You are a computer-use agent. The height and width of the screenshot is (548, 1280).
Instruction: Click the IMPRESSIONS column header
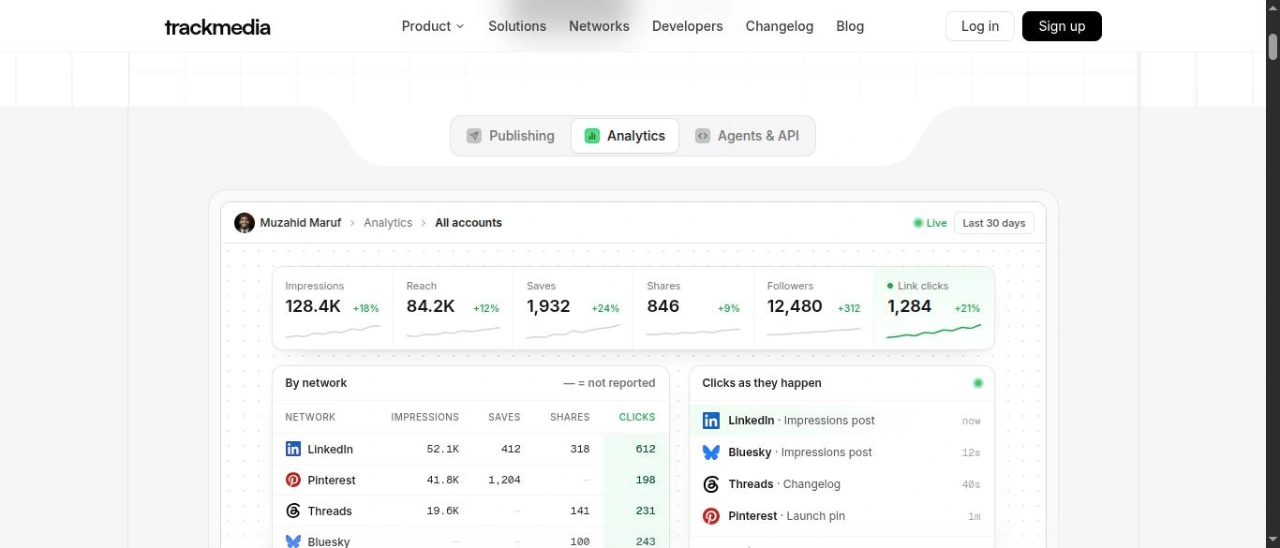425,417
